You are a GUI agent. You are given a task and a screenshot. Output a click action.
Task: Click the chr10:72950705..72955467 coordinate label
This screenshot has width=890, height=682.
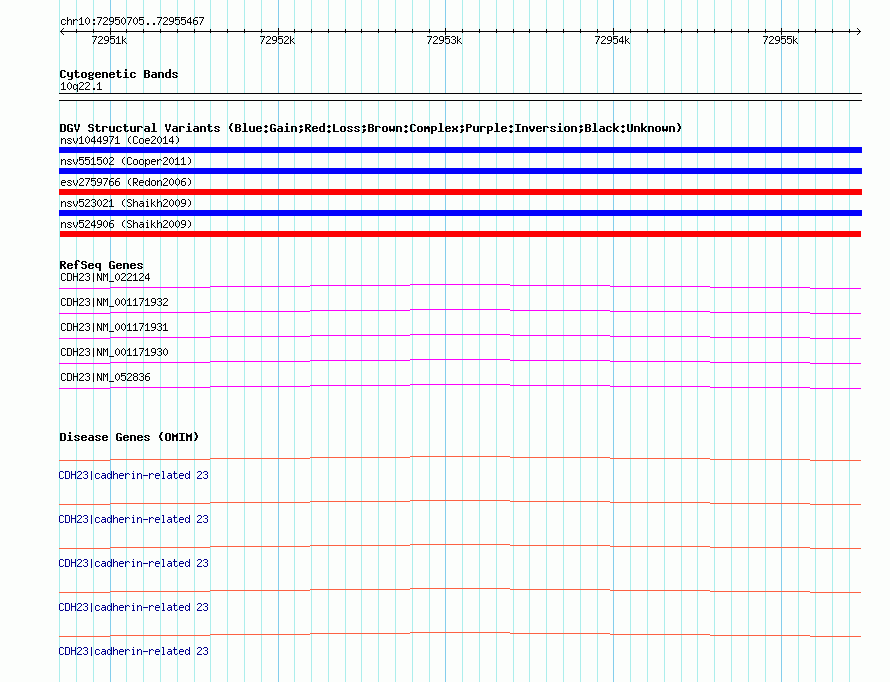pos(132,21)
